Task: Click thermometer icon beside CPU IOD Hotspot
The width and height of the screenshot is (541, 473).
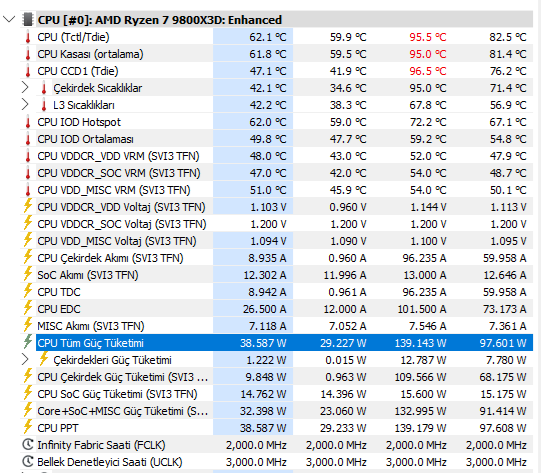Action: pyautogui.click(x=28, y=122)
